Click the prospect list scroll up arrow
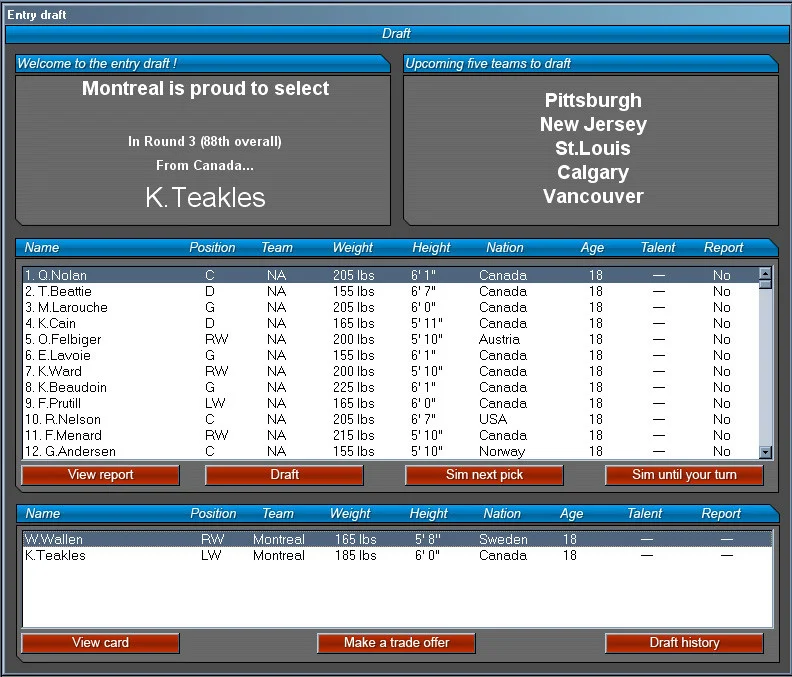 point(765,273)
